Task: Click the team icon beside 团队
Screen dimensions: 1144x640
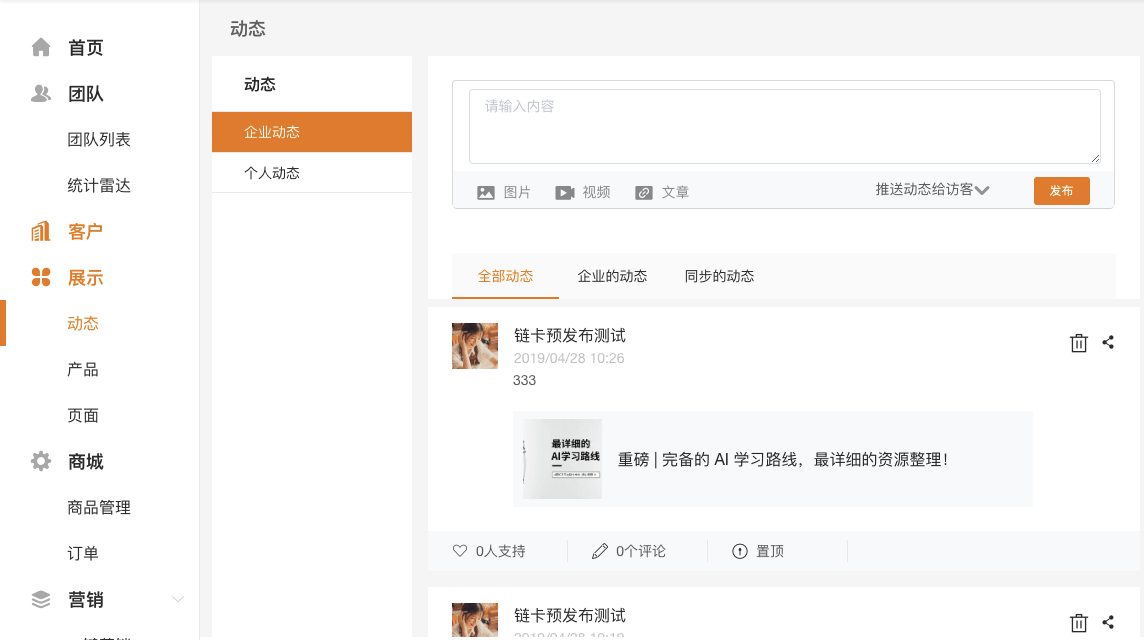Action: coord(41,94)
